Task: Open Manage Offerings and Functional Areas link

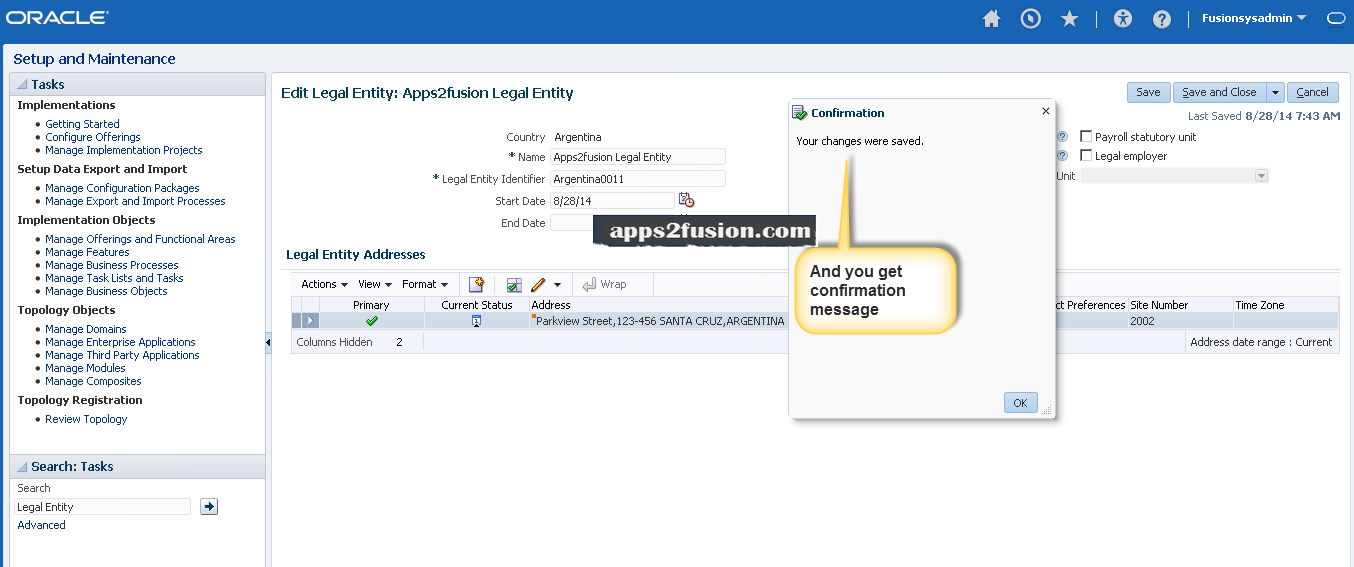Action: coord(140,239)
